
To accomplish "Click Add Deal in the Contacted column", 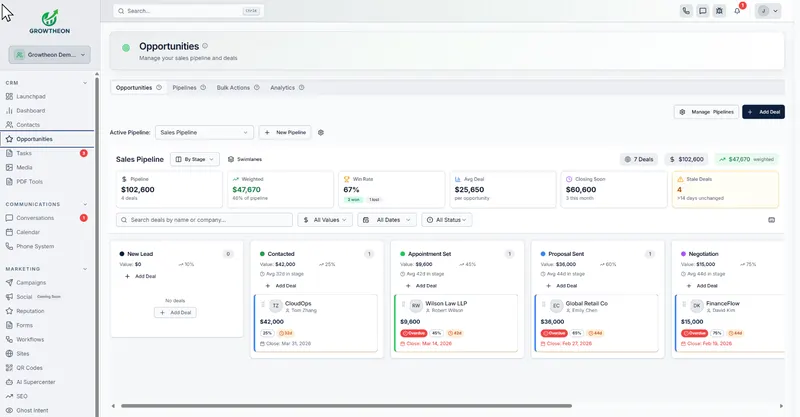I will tap(281, 286).
